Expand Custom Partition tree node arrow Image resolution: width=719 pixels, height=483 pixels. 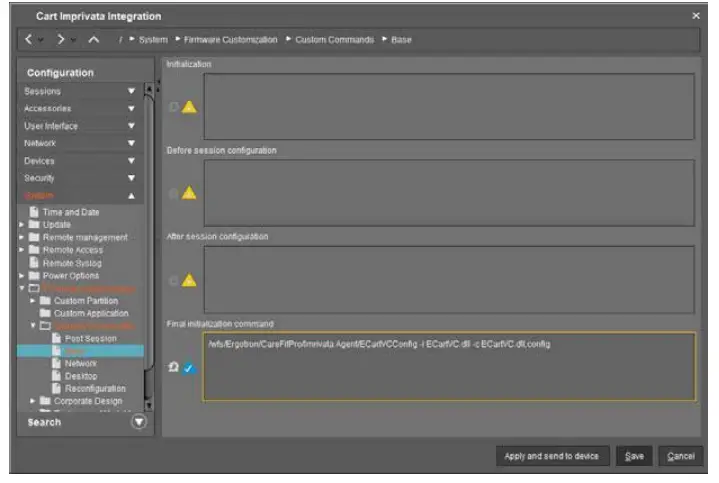(x=33, y=301)
